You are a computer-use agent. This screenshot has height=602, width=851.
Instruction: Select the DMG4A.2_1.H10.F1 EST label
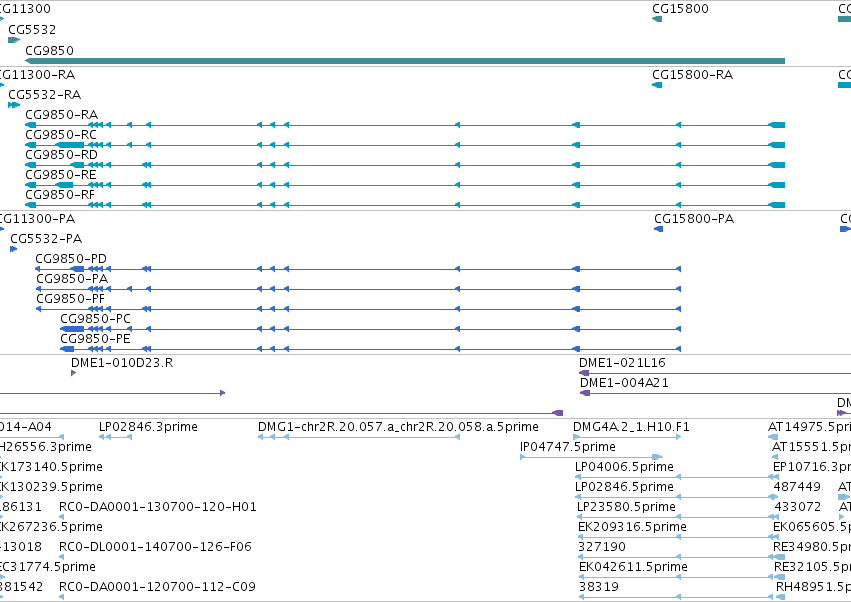coord(631,427)
